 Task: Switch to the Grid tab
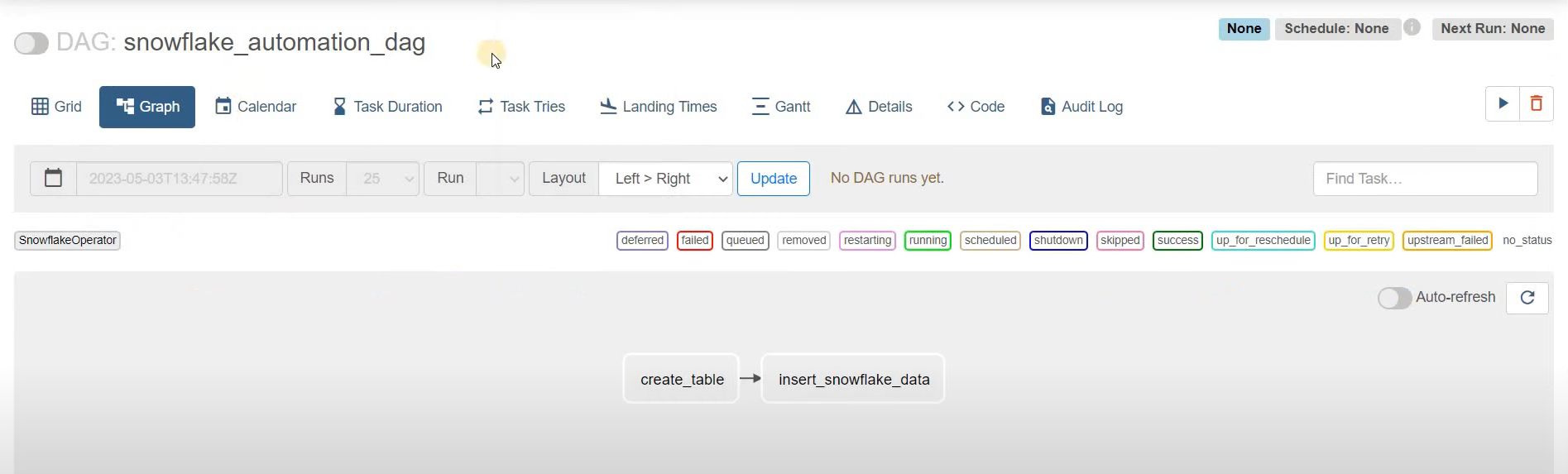(x=56, y=107)
